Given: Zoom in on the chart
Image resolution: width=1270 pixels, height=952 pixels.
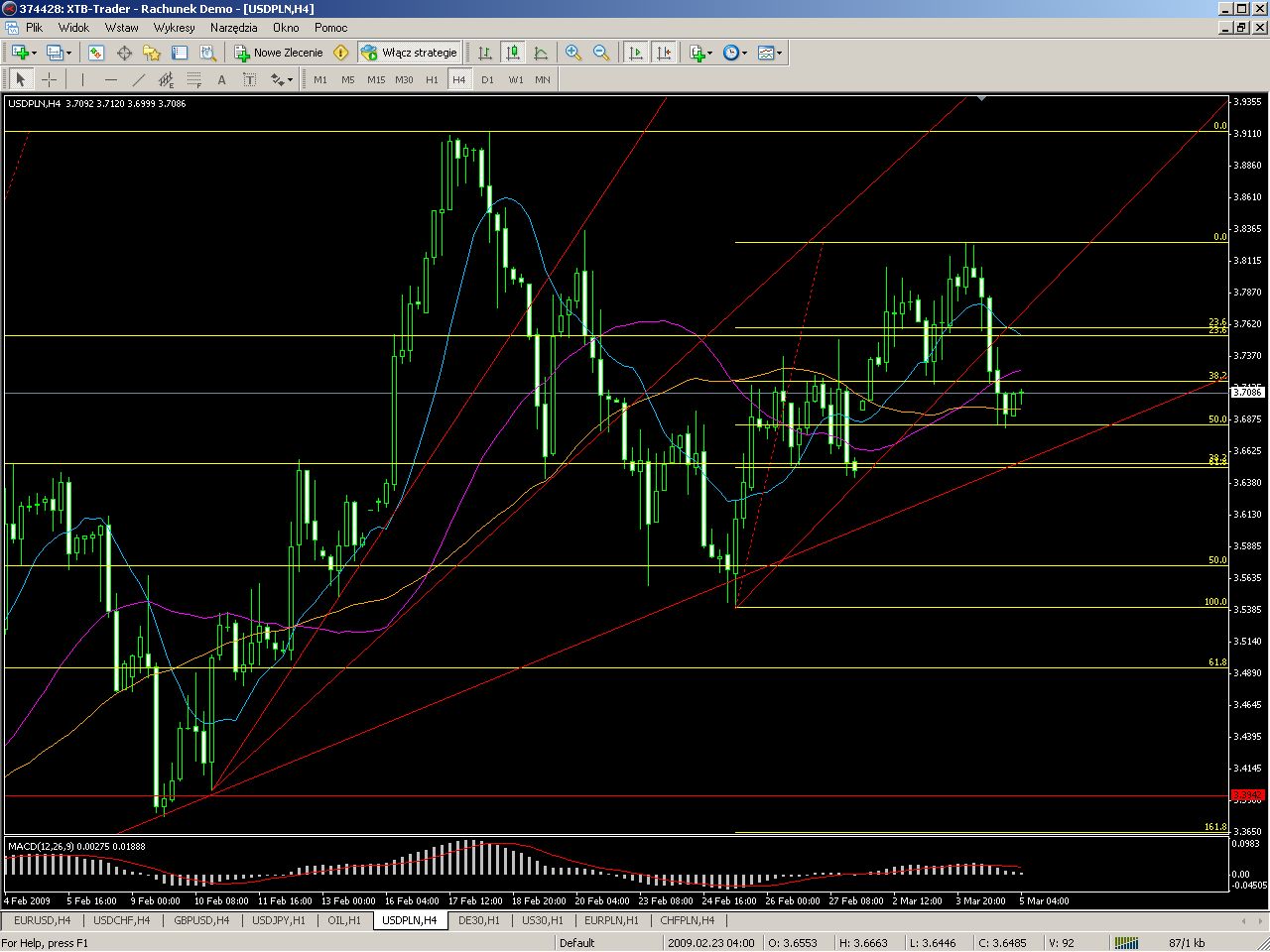Looking at the screenshot, I should (x=573, y=53).
